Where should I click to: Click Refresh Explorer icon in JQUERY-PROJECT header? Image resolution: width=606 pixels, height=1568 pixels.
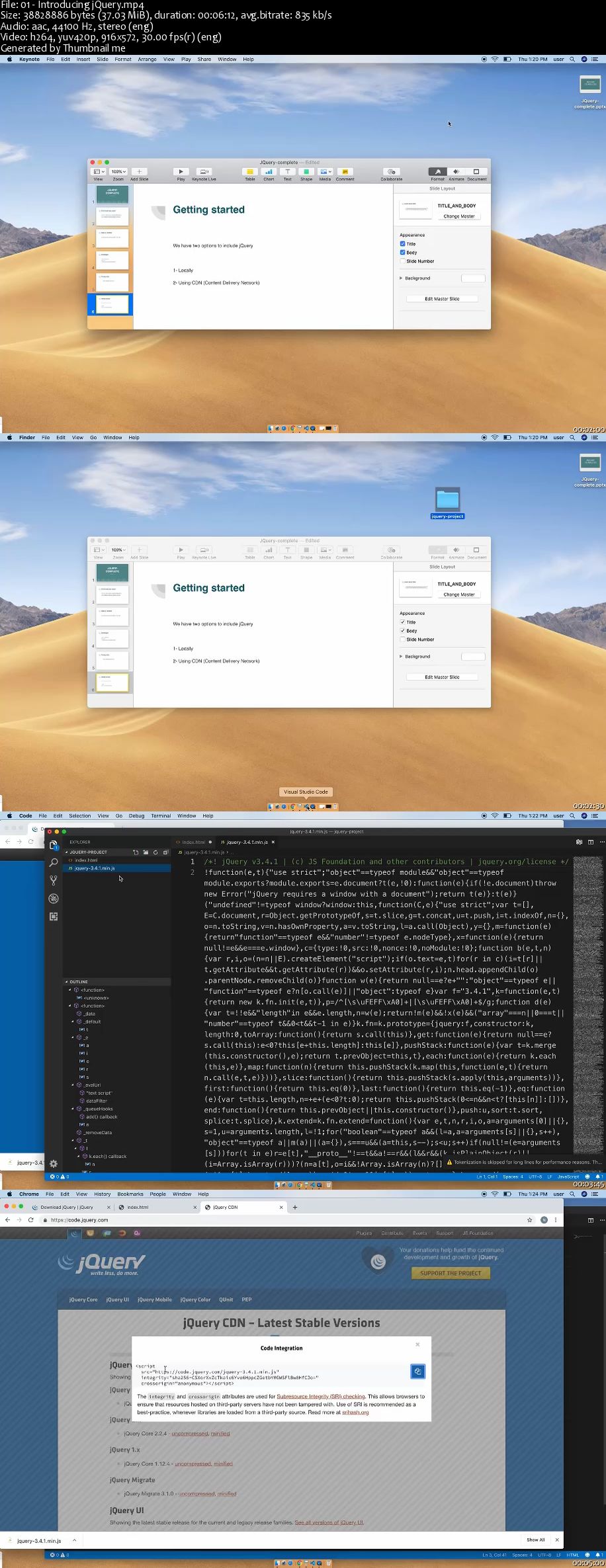(156, 852)
